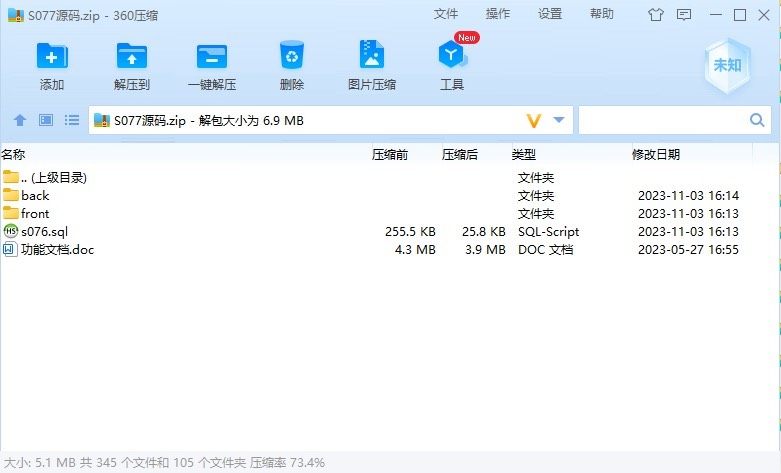Open the 工具 (Tools) icon
Viewport: 781px width, 473px height.
point(452,55)
